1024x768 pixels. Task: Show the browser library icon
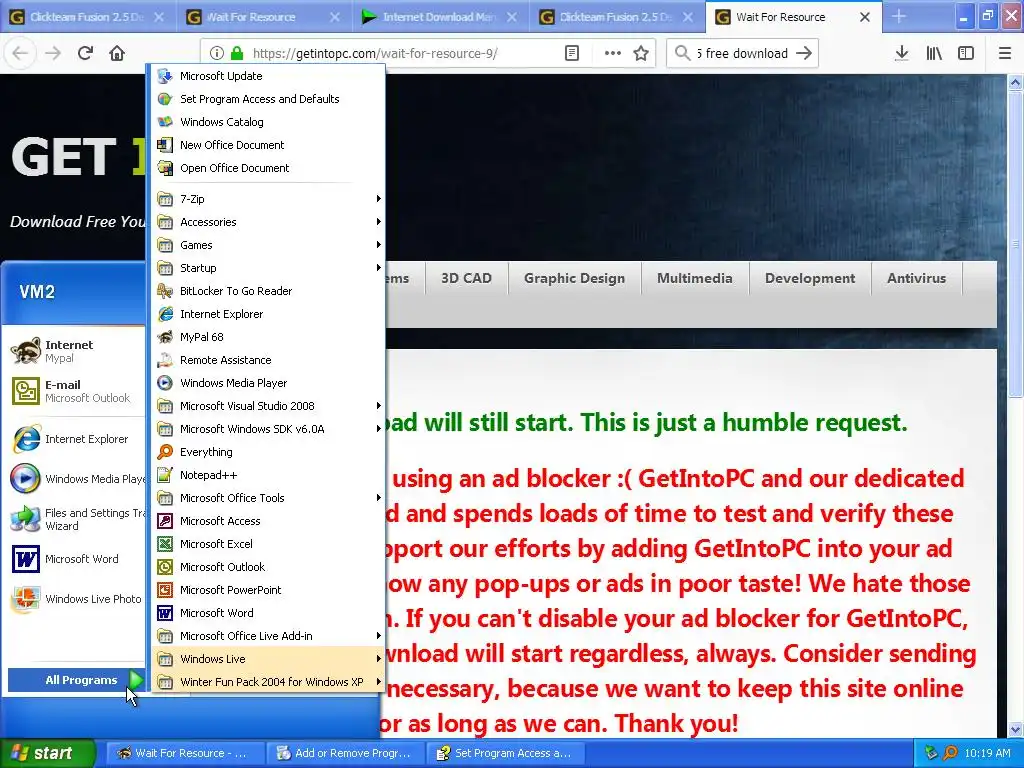(x=934, y=53)
